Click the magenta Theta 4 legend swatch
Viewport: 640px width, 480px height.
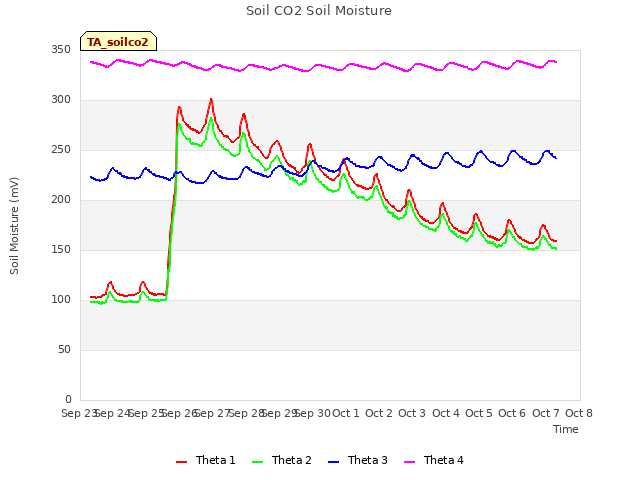[409, 462]
